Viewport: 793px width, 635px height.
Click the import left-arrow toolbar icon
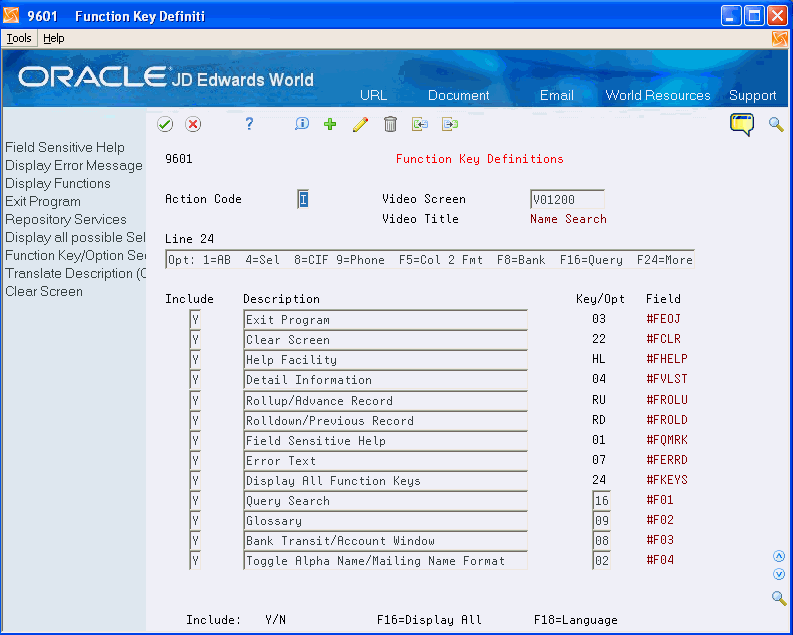(420, 124)
